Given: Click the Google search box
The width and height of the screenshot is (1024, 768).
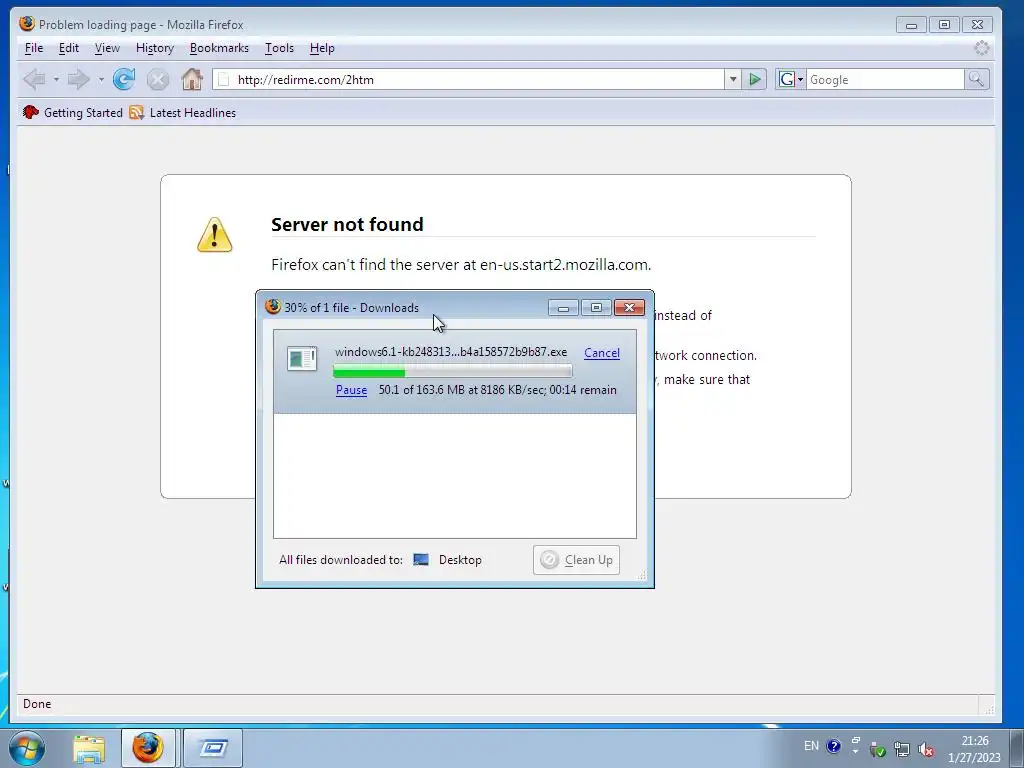Looking at the screenshot, I should 885,80.
